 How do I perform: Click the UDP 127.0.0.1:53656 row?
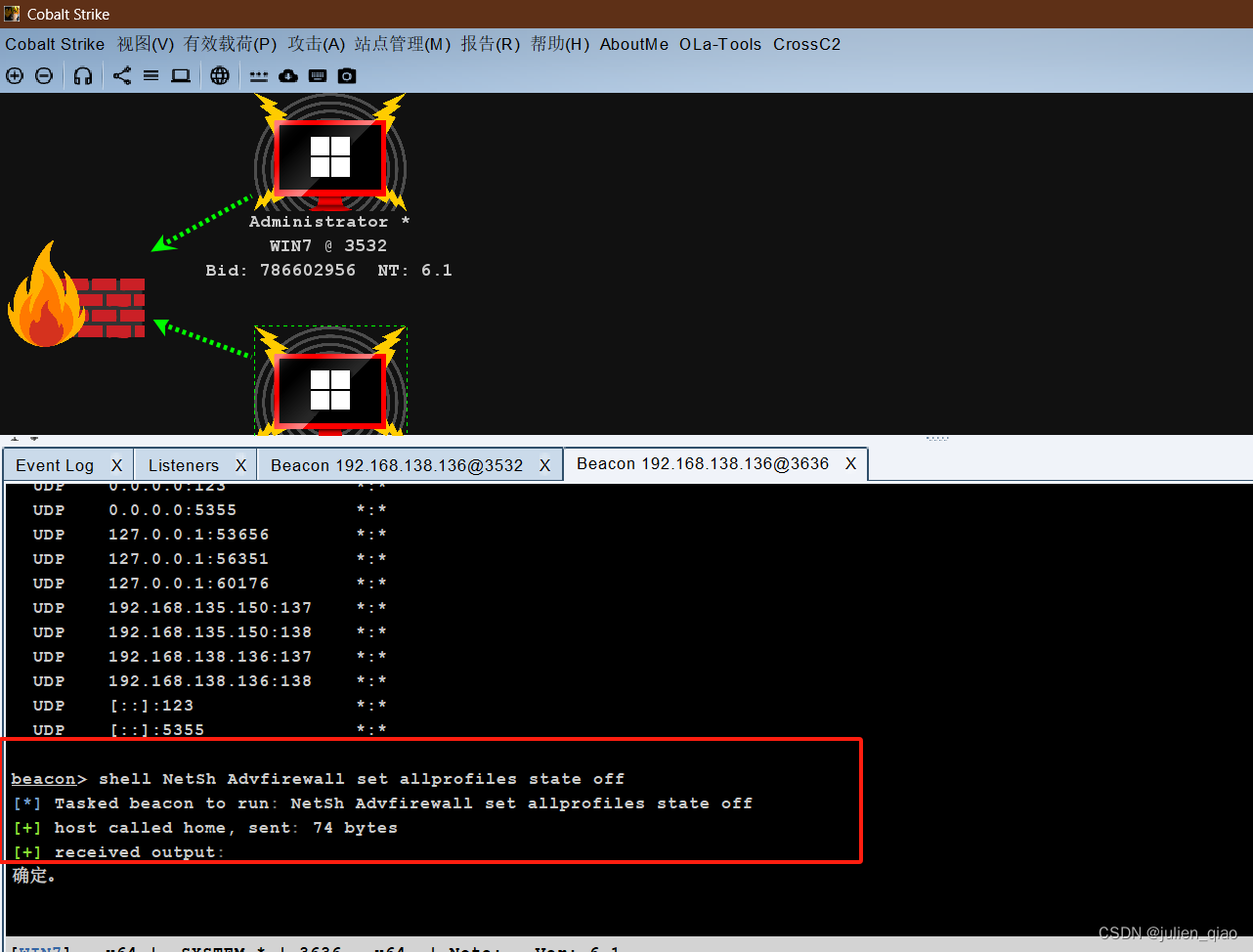click(209, 535)
